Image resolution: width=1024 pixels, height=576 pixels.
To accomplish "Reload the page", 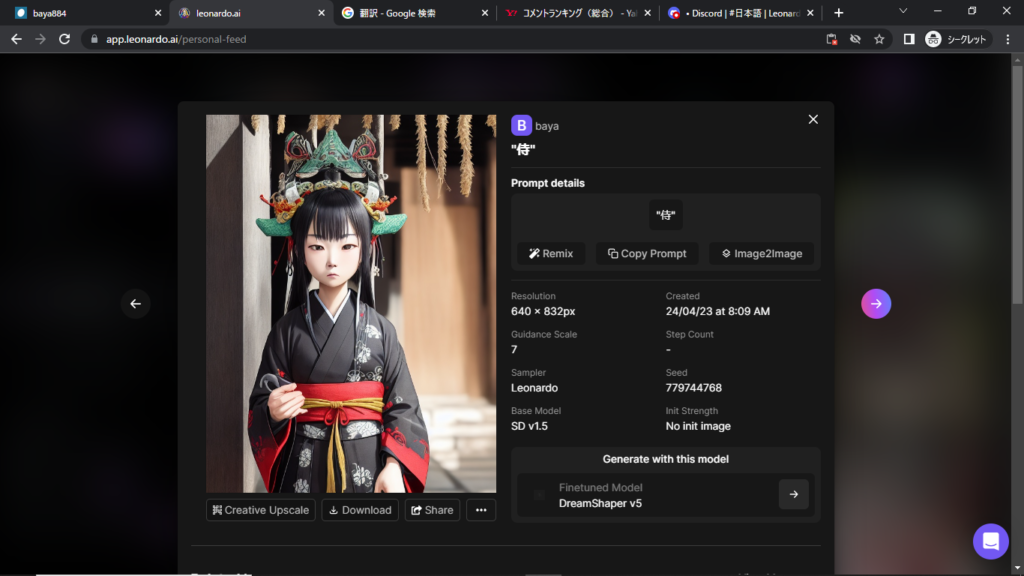I will coord(65,39).
